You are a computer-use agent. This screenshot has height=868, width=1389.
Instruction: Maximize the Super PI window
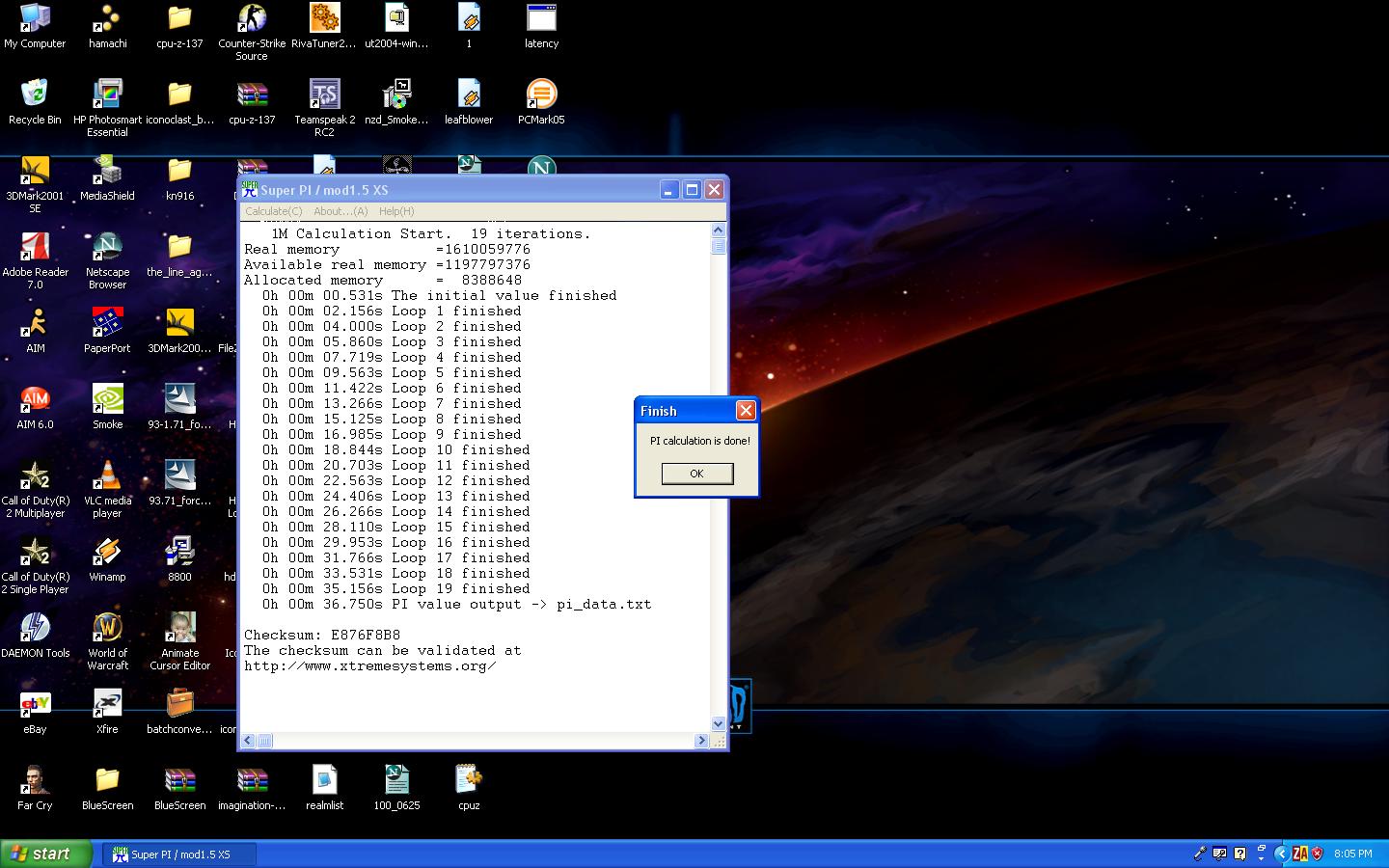pos(692,190)
